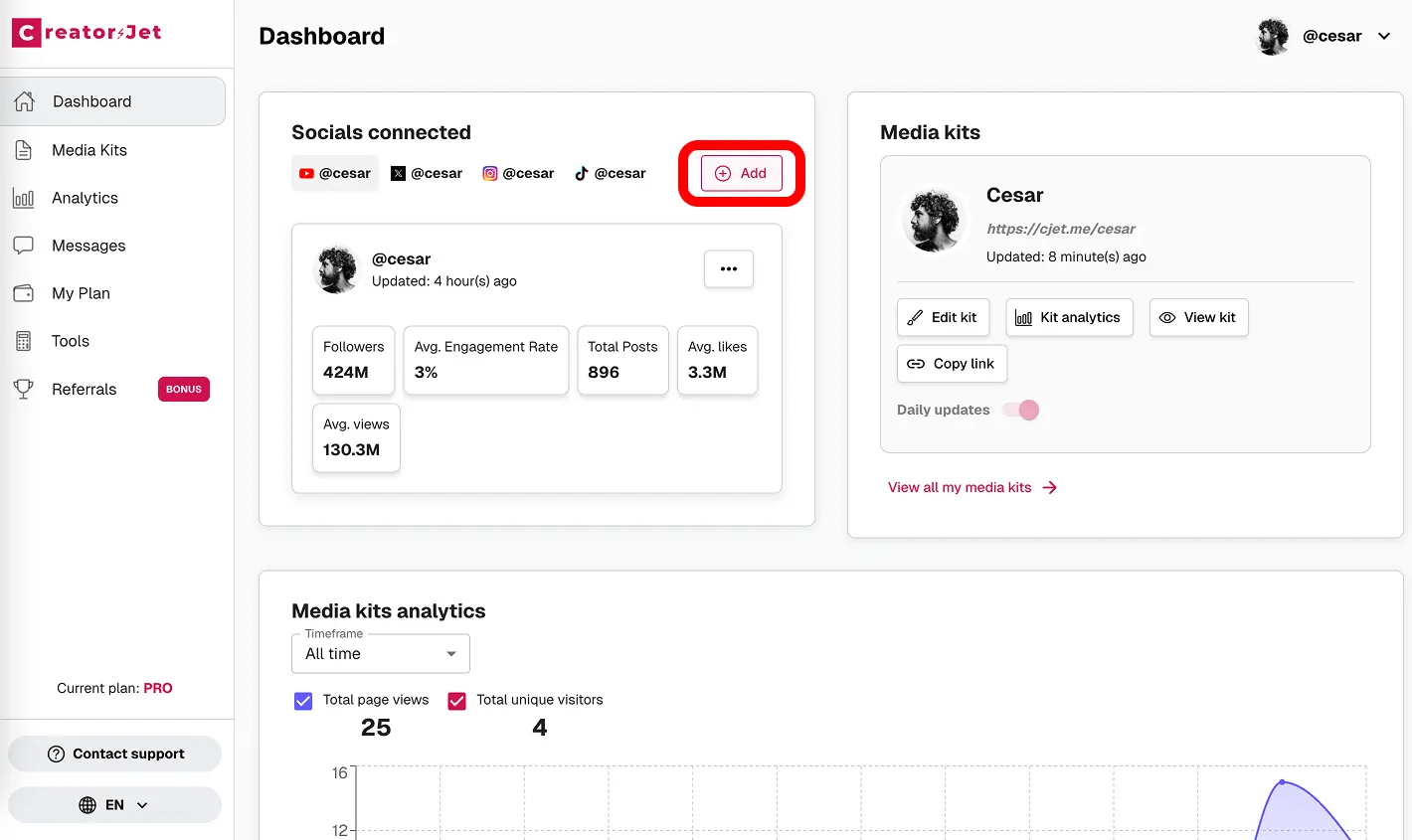Uncheck Total unique visitors

[456, 701]
